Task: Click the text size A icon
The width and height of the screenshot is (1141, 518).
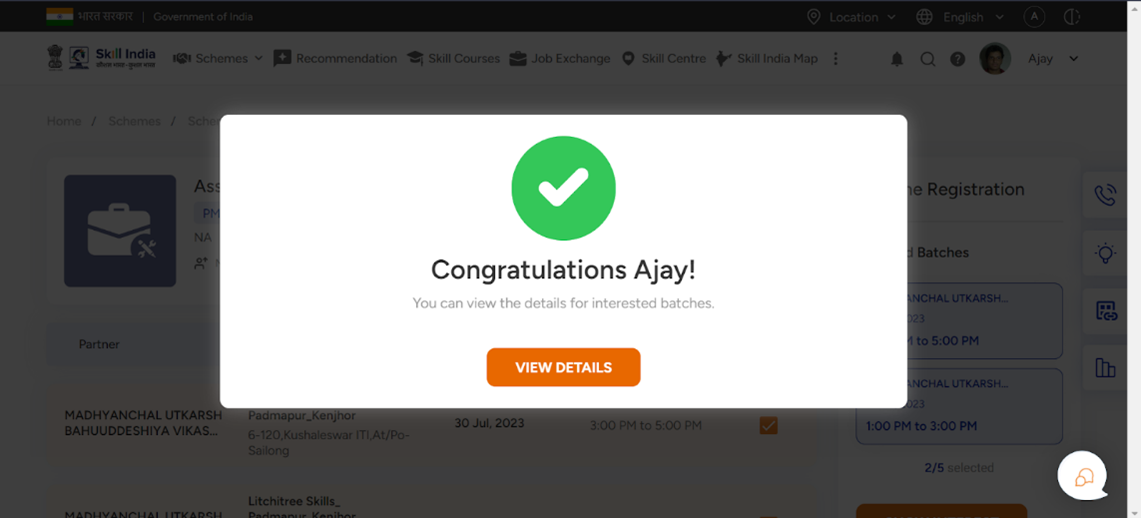Action: pos(1035,17)
